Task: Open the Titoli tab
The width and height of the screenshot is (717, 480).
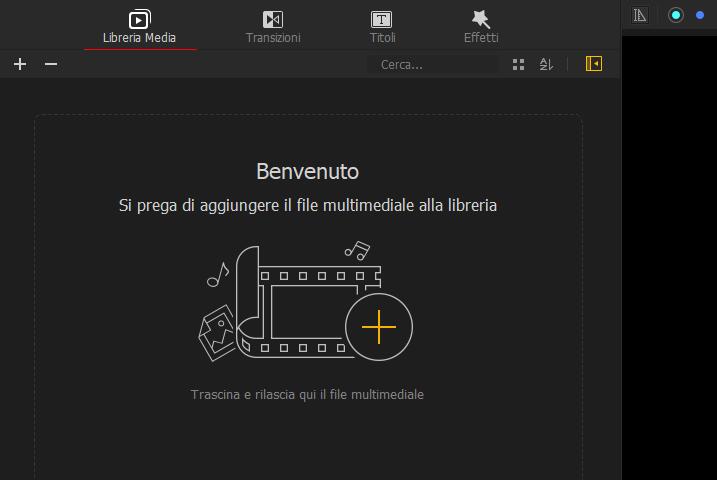Action: tap(382, 27)
